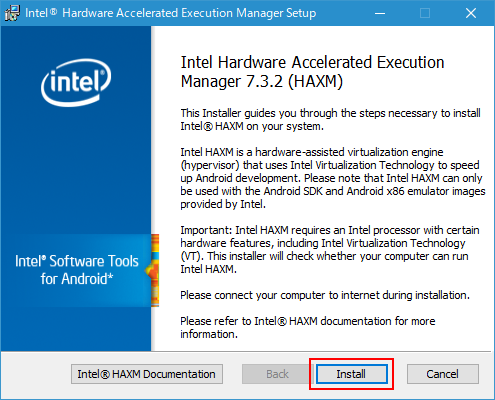Viewport: 495px width, 400px height.
Task: Click the 'Please refer to Intel HAXM documentation' text
Action: pyautogui.click(x=308, y=327)
